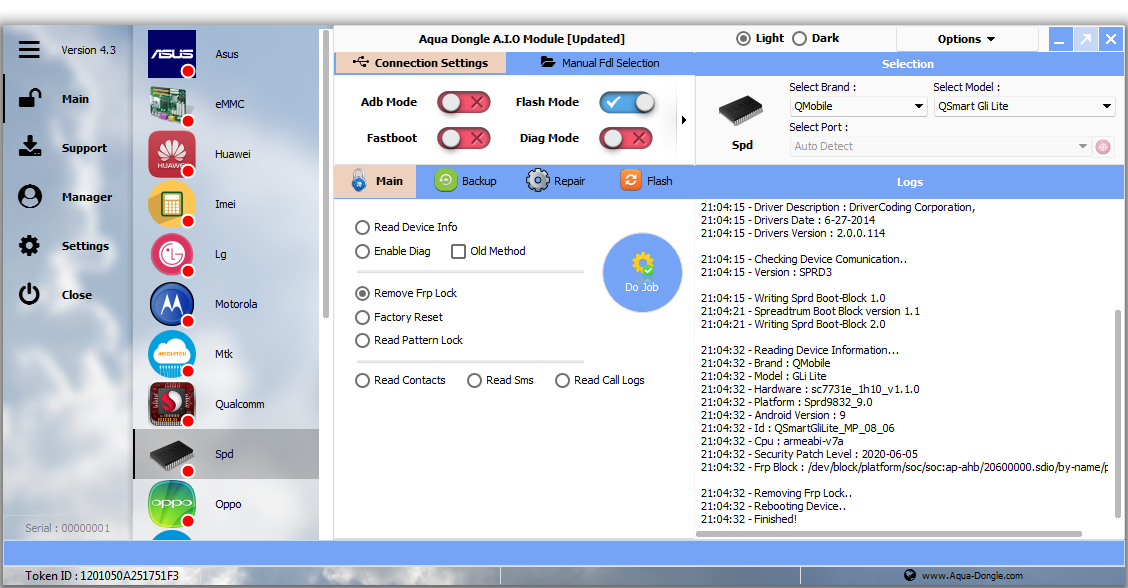Click the Support download icon

click(29, 147)
